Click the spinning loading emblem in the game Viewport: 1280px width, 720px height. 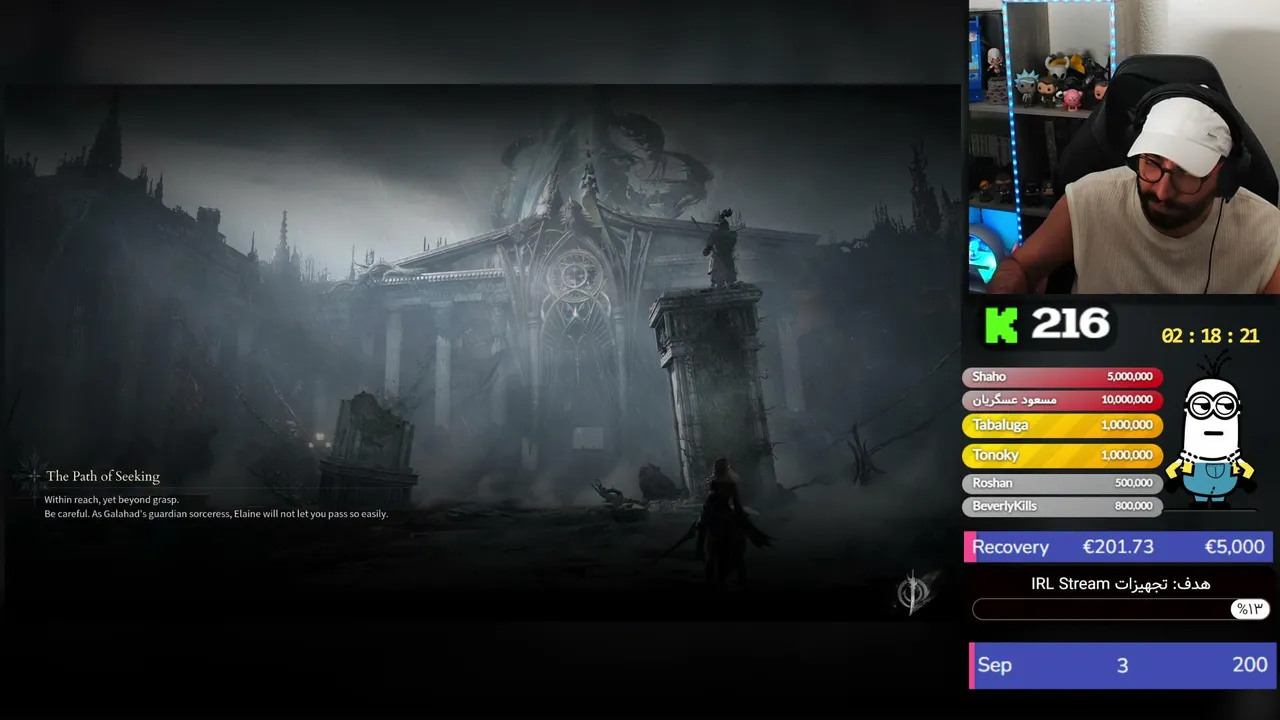coord(914,592)
